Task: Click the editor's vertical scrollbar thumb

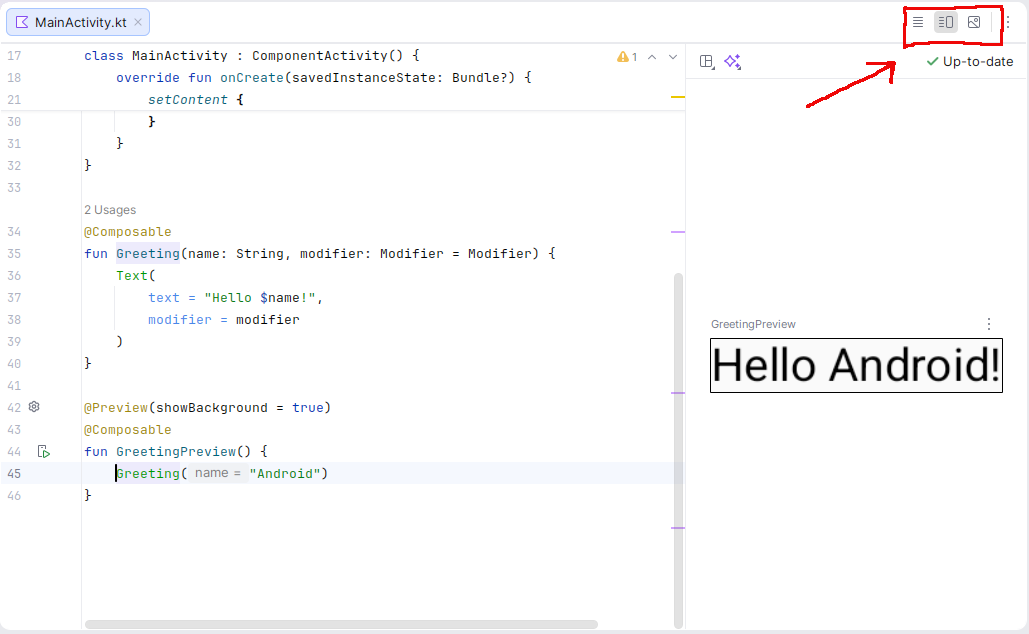Action: tap(679, 450)
